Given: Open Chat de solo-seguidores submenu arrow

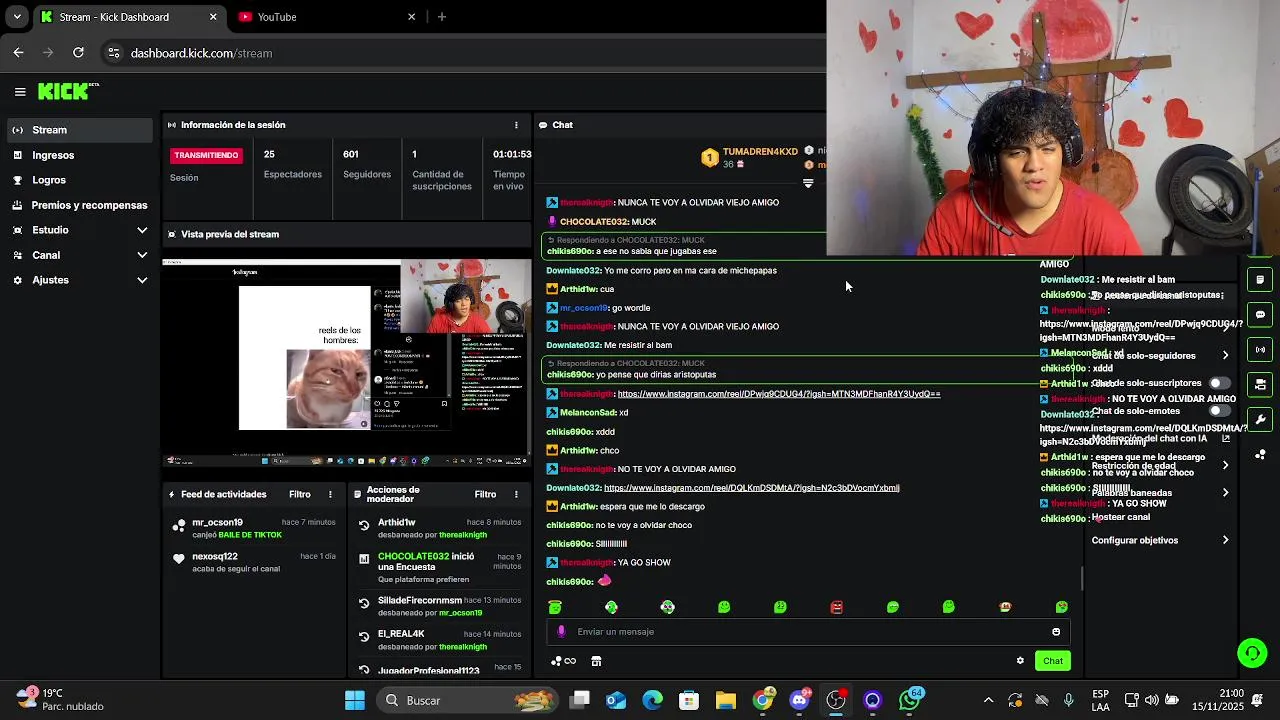Looking at the screenshot, I should point(1226,356).
